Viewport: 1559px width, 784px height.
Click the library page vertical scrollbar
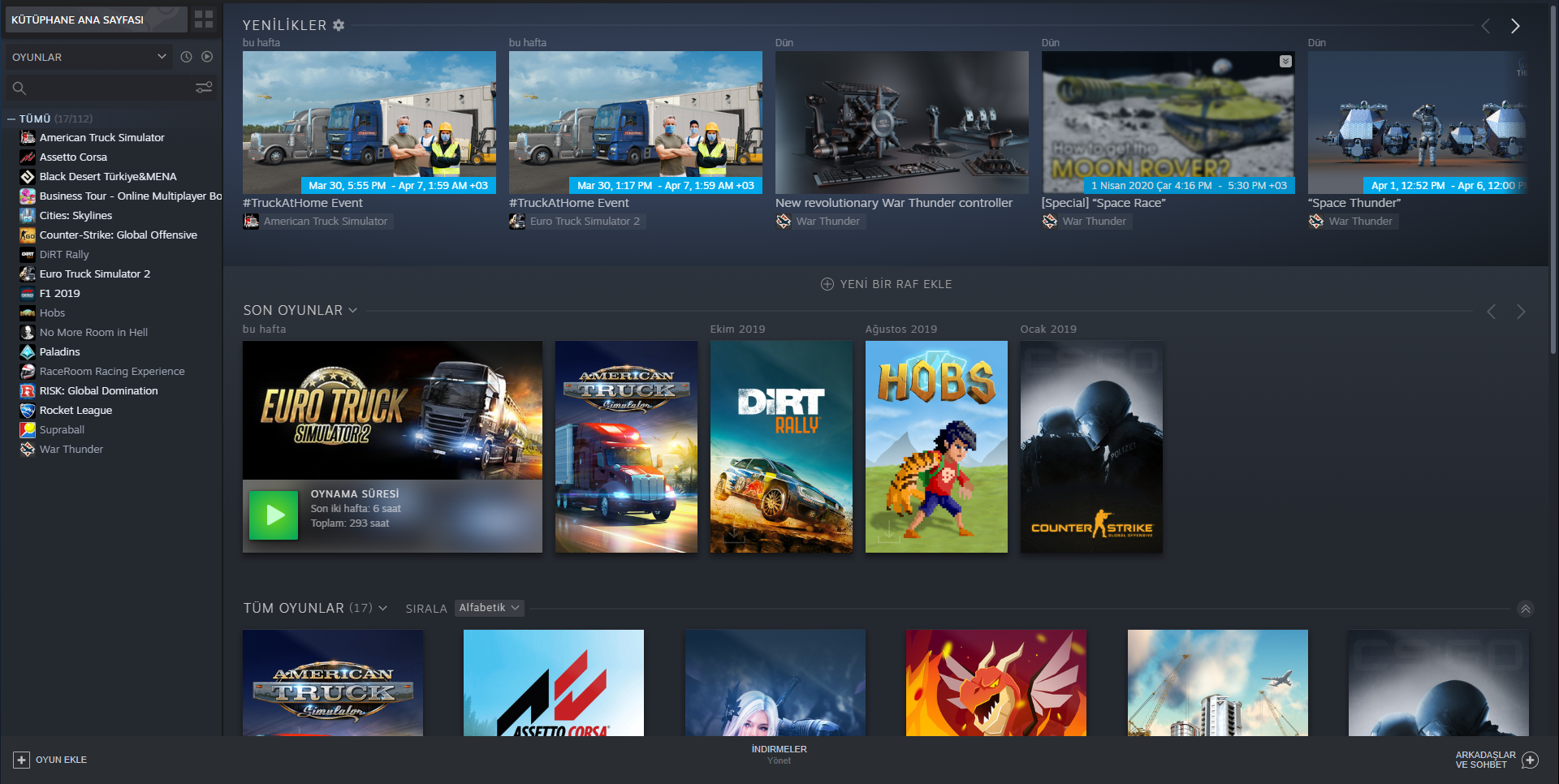1553,179
